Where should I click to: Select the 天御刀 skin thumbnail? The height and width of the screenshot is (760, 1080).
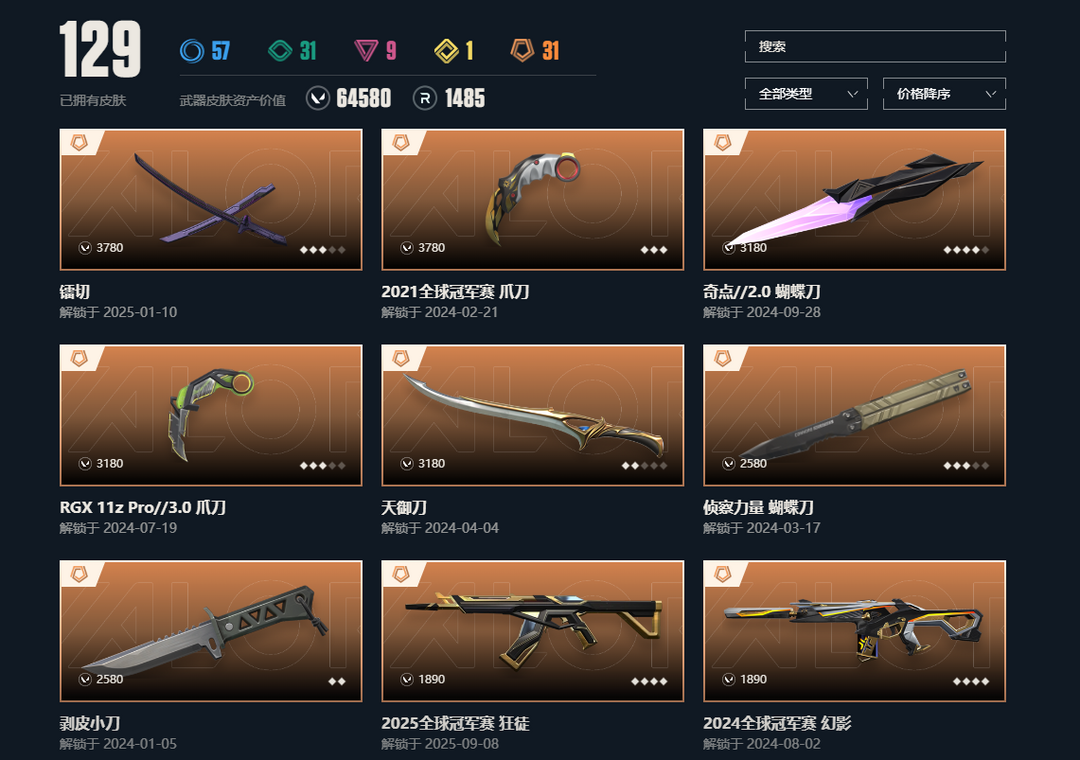point(532,415)
